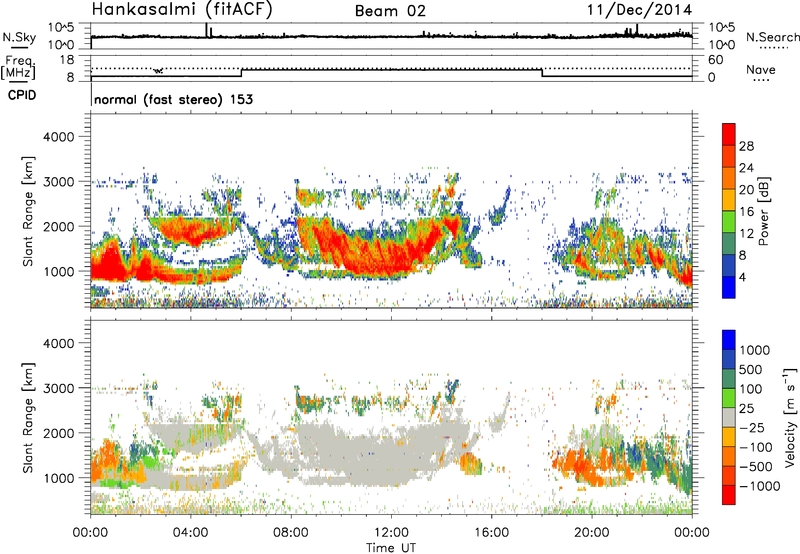Select the 'Velocity [m s-1]' colorbar title

(790, 417)
